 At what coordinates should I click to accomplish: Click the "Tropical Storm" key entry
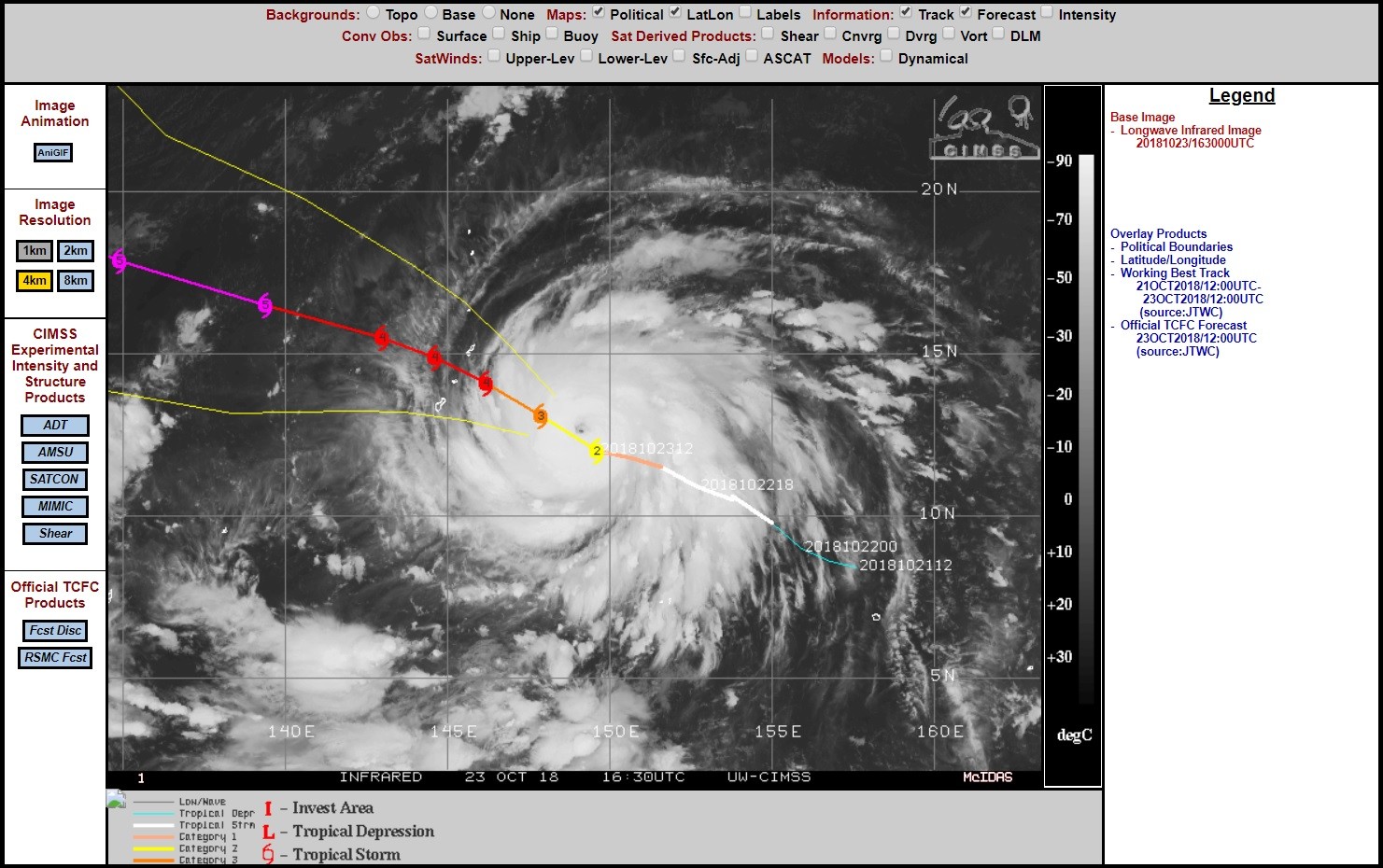(x=346, y=855)
